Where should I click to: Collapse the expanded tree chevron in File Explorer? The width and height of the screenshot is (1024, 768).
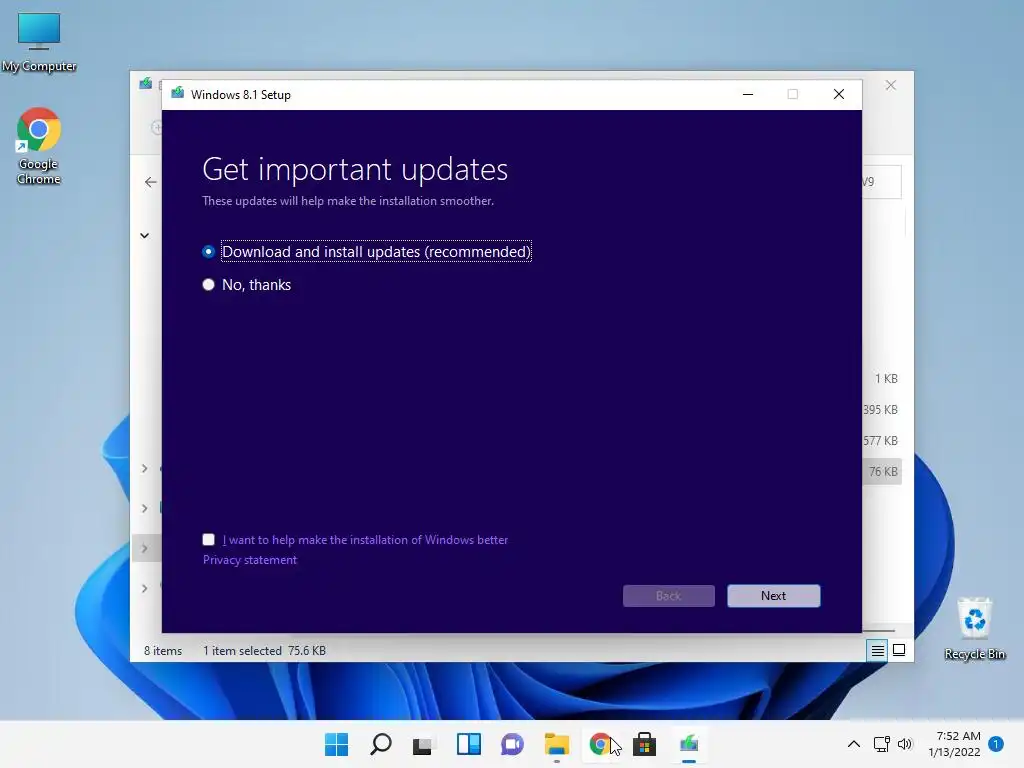pos(144,236)
